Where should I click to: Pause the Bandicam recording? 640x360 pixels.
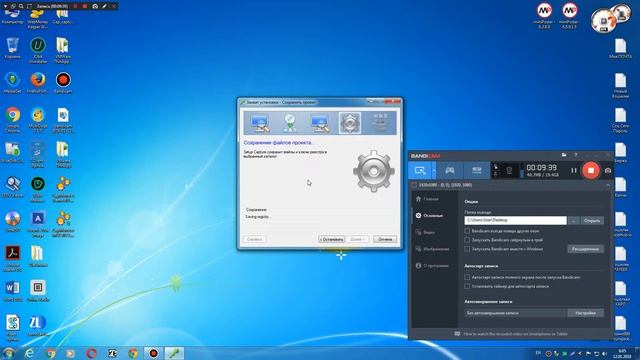click(x=573, y=170)
